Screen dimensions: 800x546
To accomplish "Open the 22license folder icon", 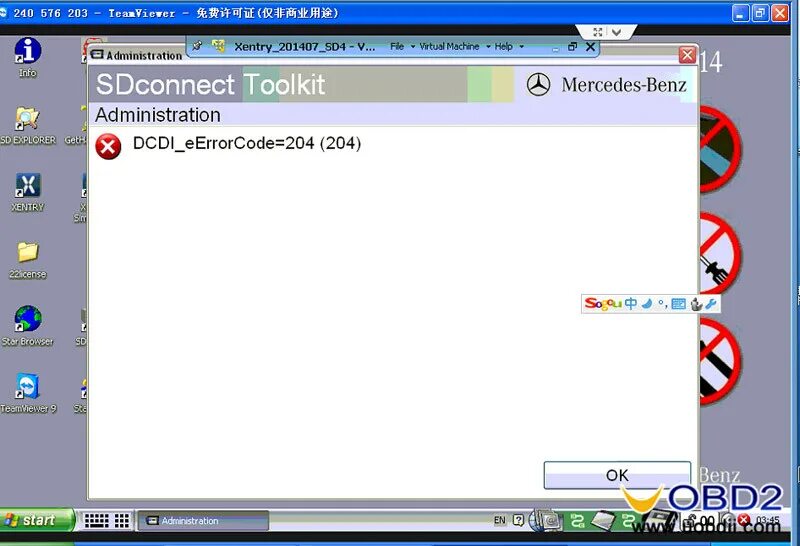I will [28, 260].
